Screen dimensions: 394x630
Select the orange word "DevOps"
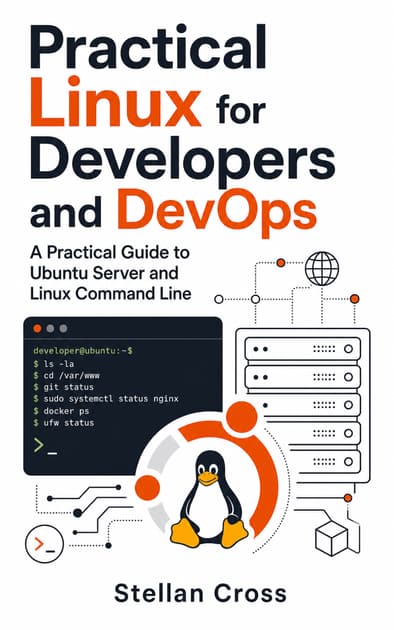pyautogui.click(x=217, y=213)
